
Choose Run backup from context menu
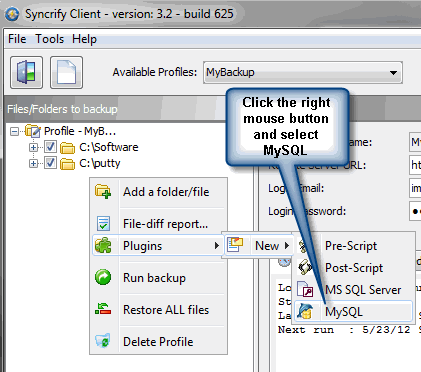pos(159,277)
